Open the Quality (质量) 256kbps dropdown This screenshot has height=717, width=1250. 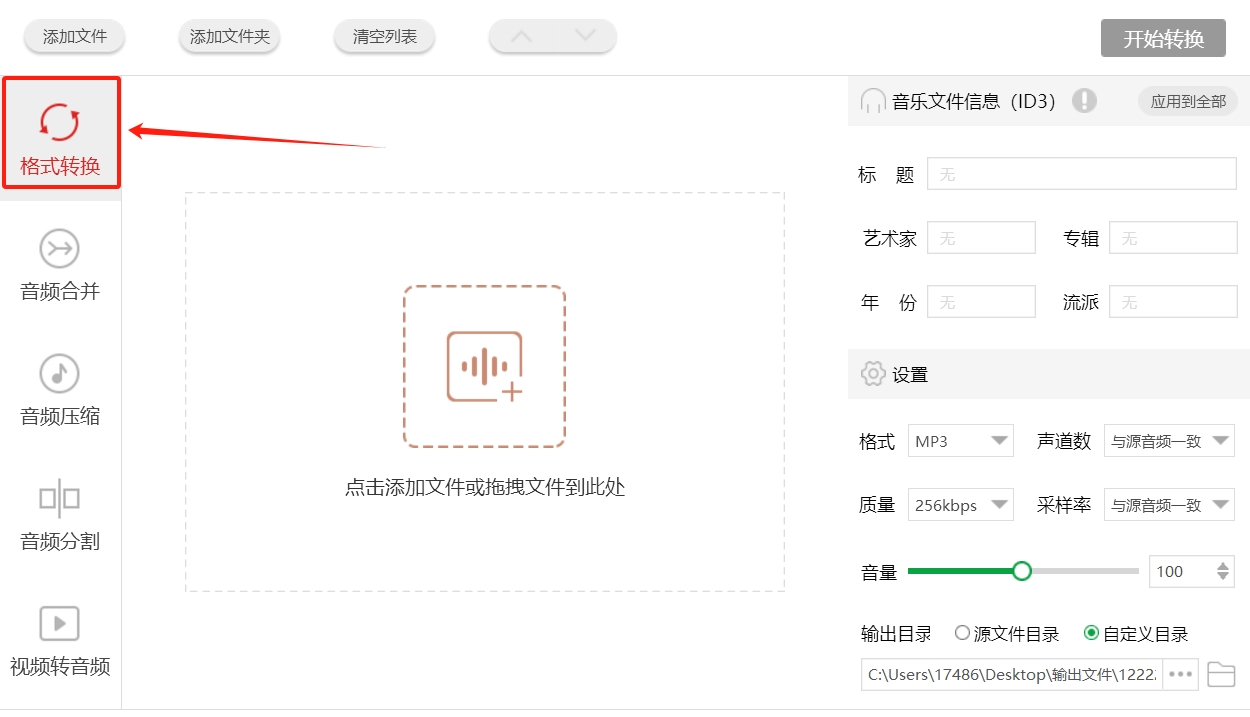[x=960, y=505]
